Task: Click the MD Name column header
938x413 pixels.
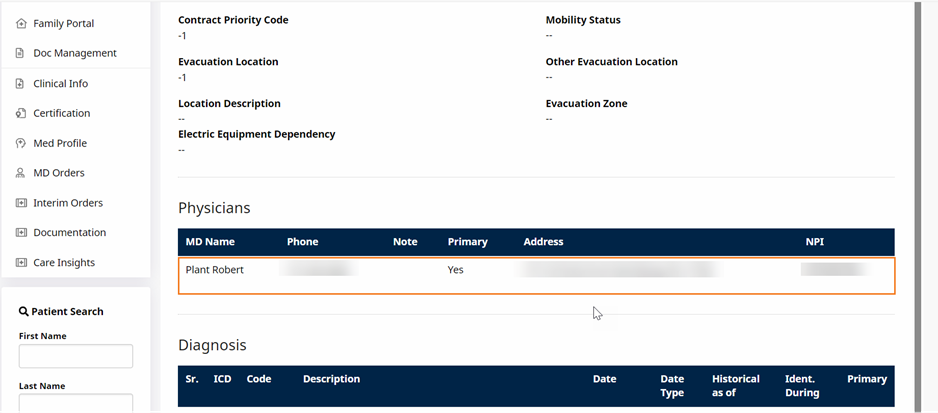Action: tap(210, 242)
